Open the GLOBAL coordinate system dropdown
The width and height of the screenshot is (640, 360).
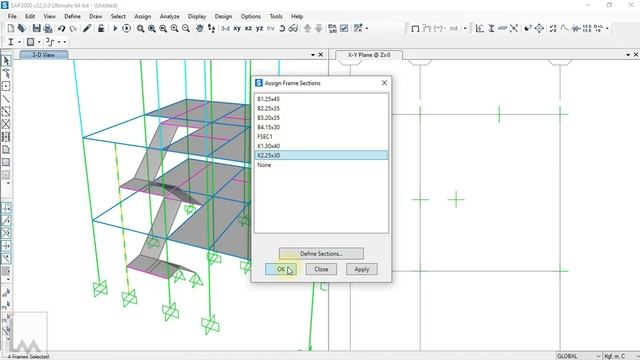(x=578, y=356)
